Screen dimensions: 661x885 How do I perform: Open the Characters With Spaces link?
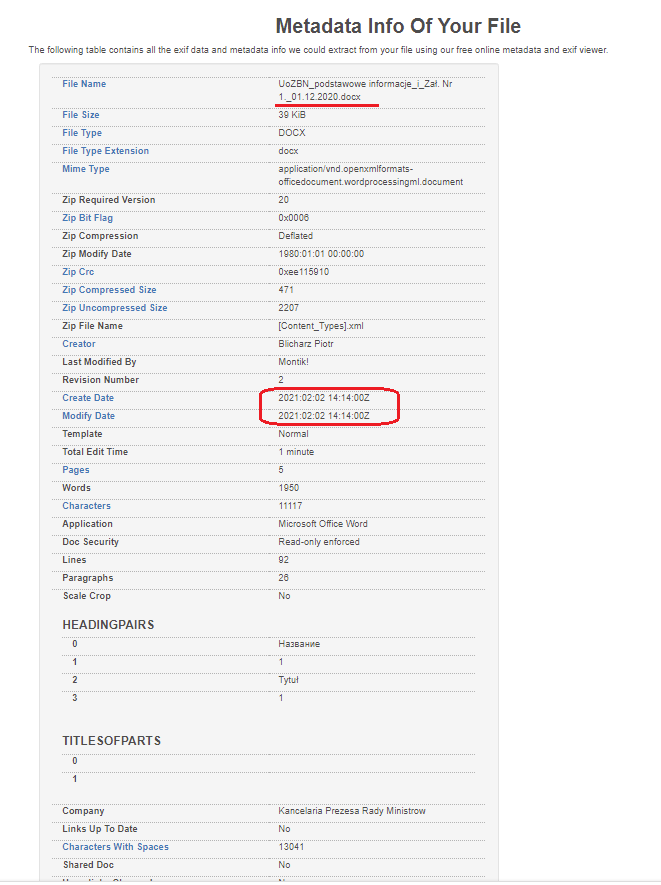click(115, 847)
